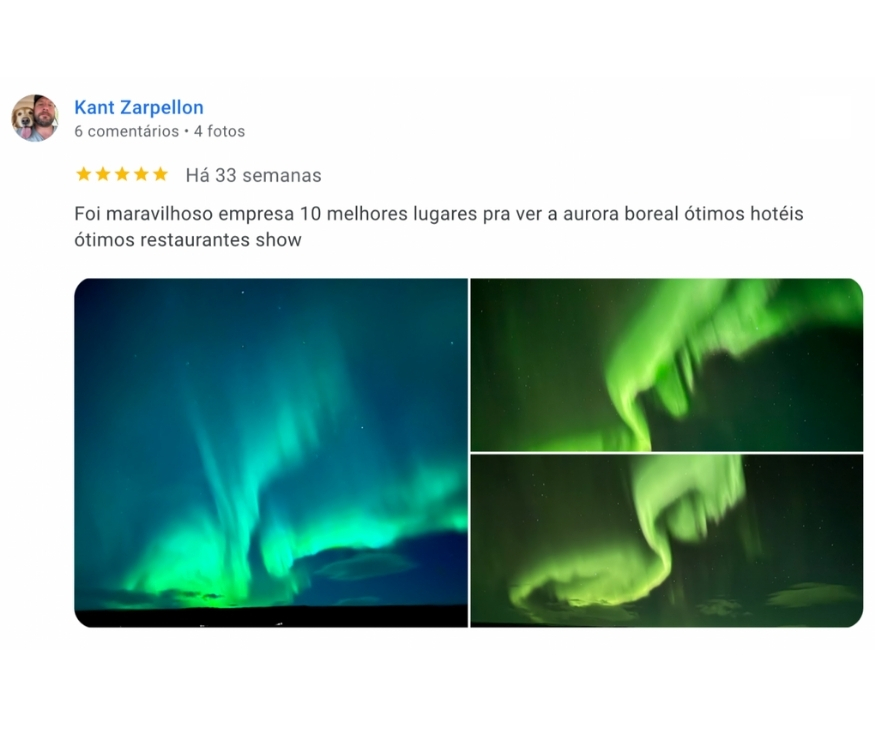Click the "ótimos restaurantes show" review line
This screenshot has width=875, height=750.
pyautogui.click(x=188, y=240)
